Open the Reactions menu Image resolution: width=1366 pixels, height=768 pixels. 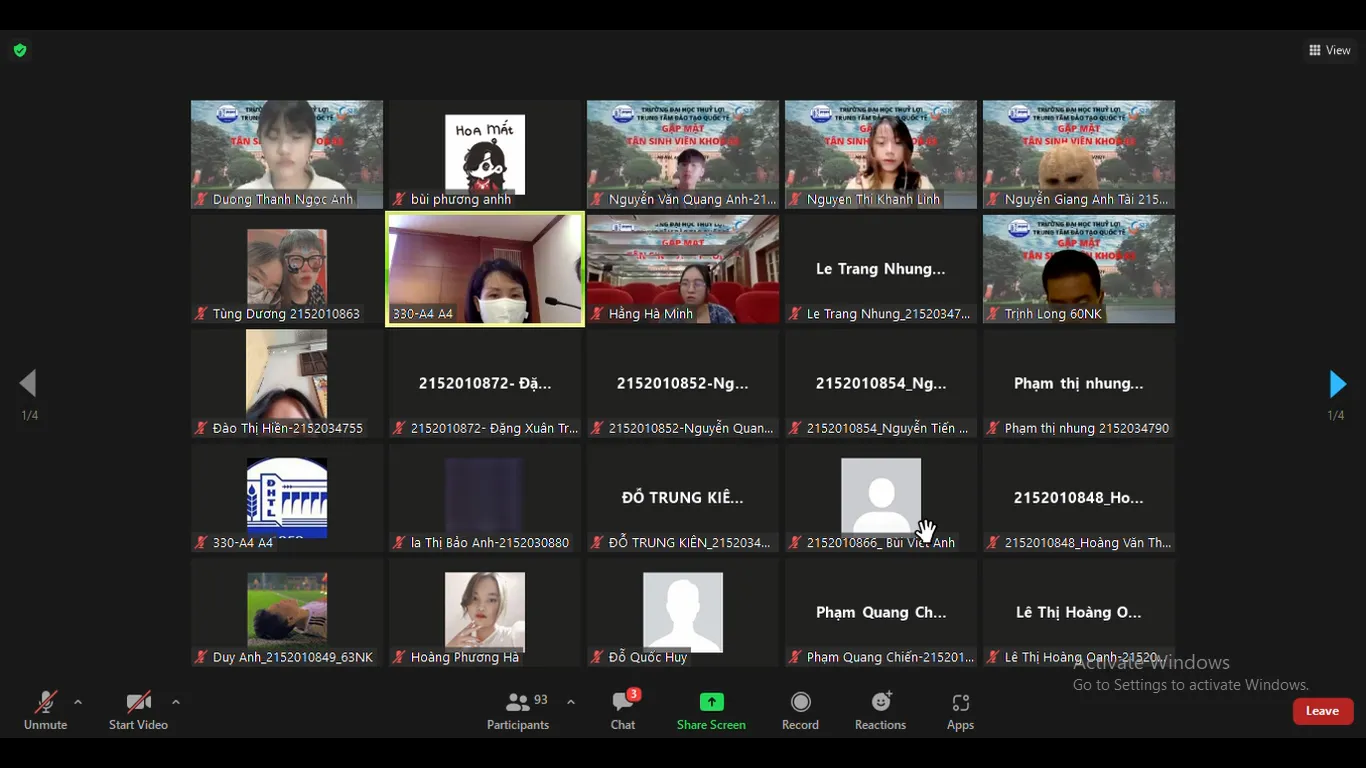[880, 702]
